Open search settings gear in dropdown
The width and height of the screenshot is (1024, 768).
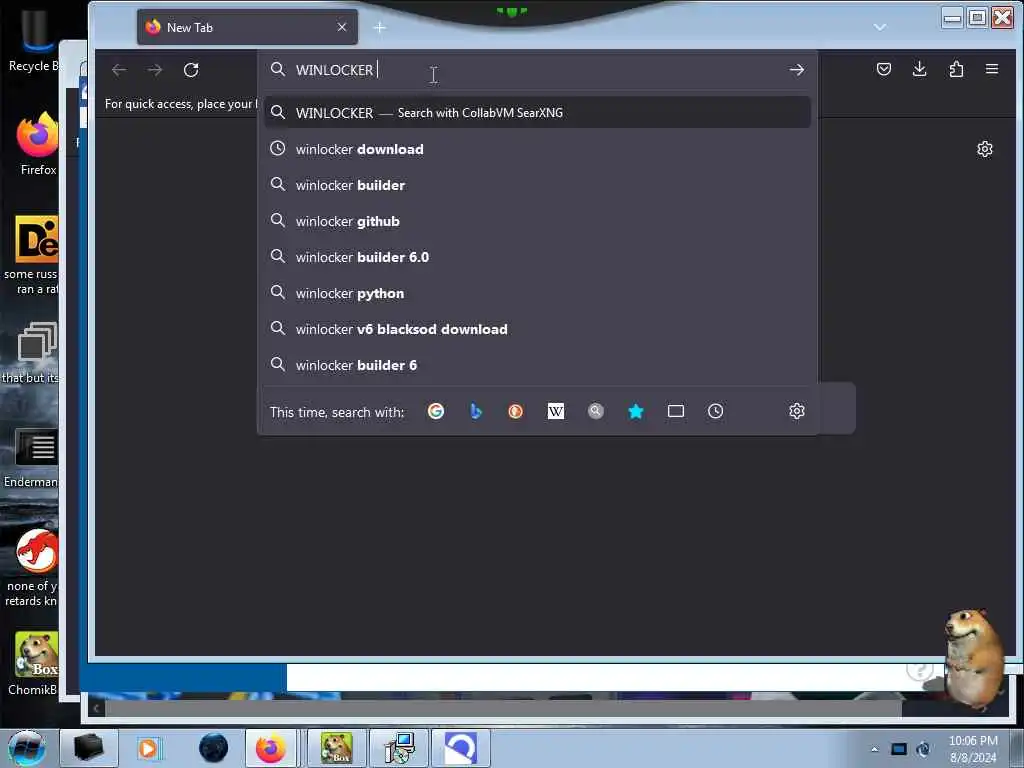pyautogui.click(x=797, y=411)
